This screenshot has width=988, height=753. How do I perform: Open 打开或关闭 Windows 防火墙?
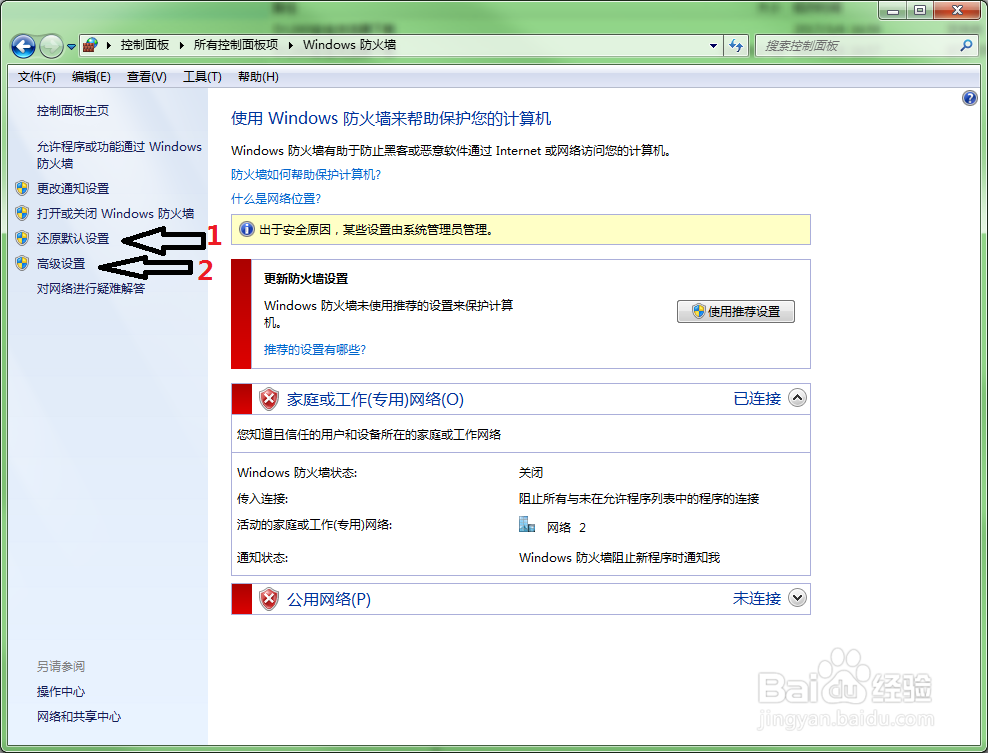click(115, 214)
